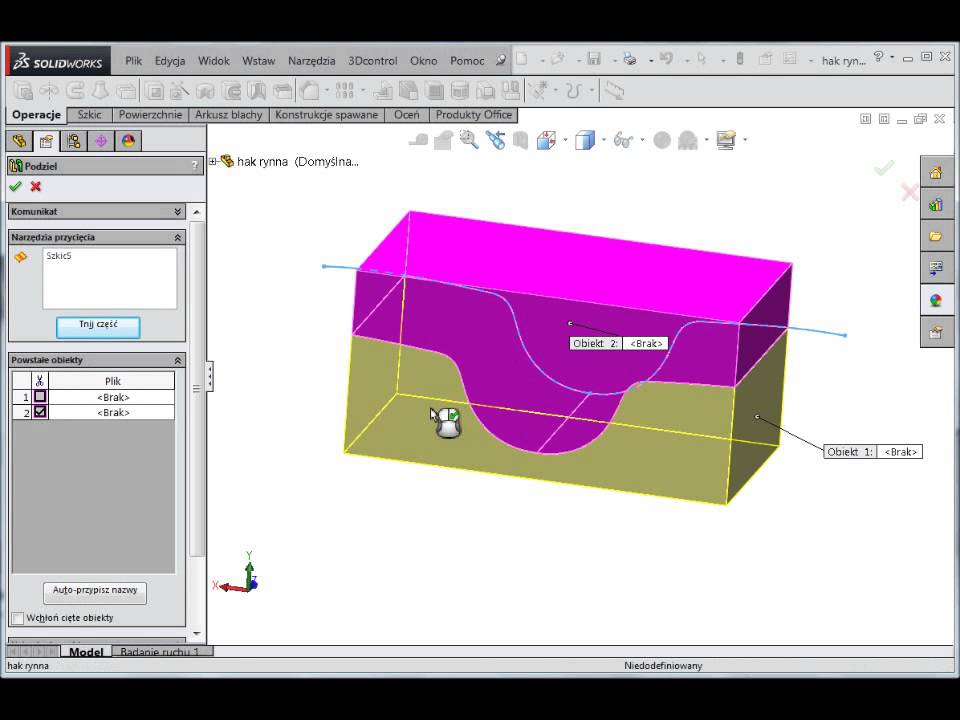Image resolution: width=960 pixels, height=720 pixels.
Task: Switch to the Powierzchnie tab
Action: (150, 114)
